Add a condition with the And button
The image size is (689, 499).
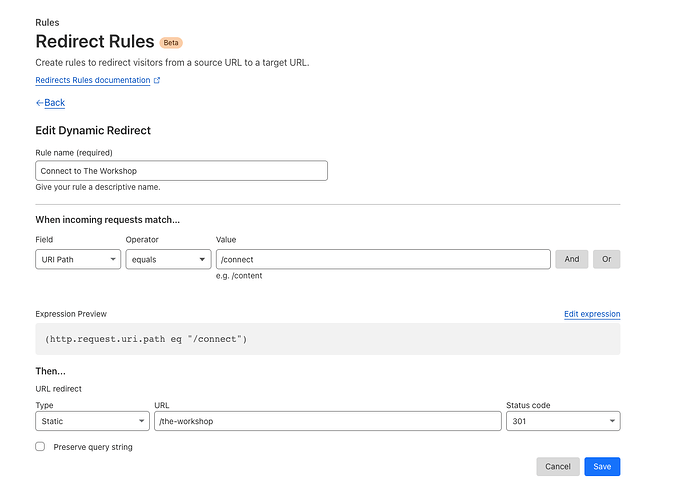(571, 260)
